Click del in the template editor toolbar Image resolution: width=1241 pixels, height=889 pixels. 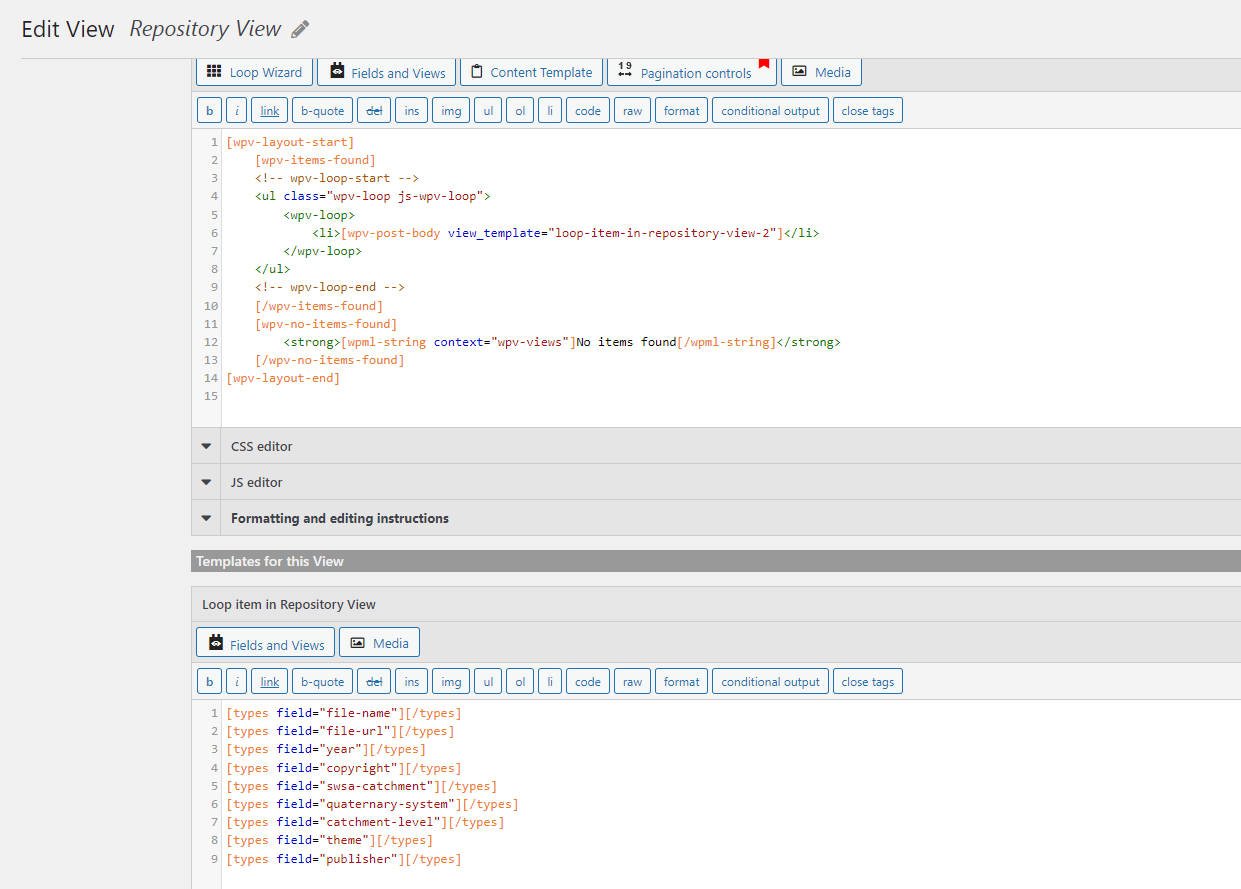tap(374, 682)
